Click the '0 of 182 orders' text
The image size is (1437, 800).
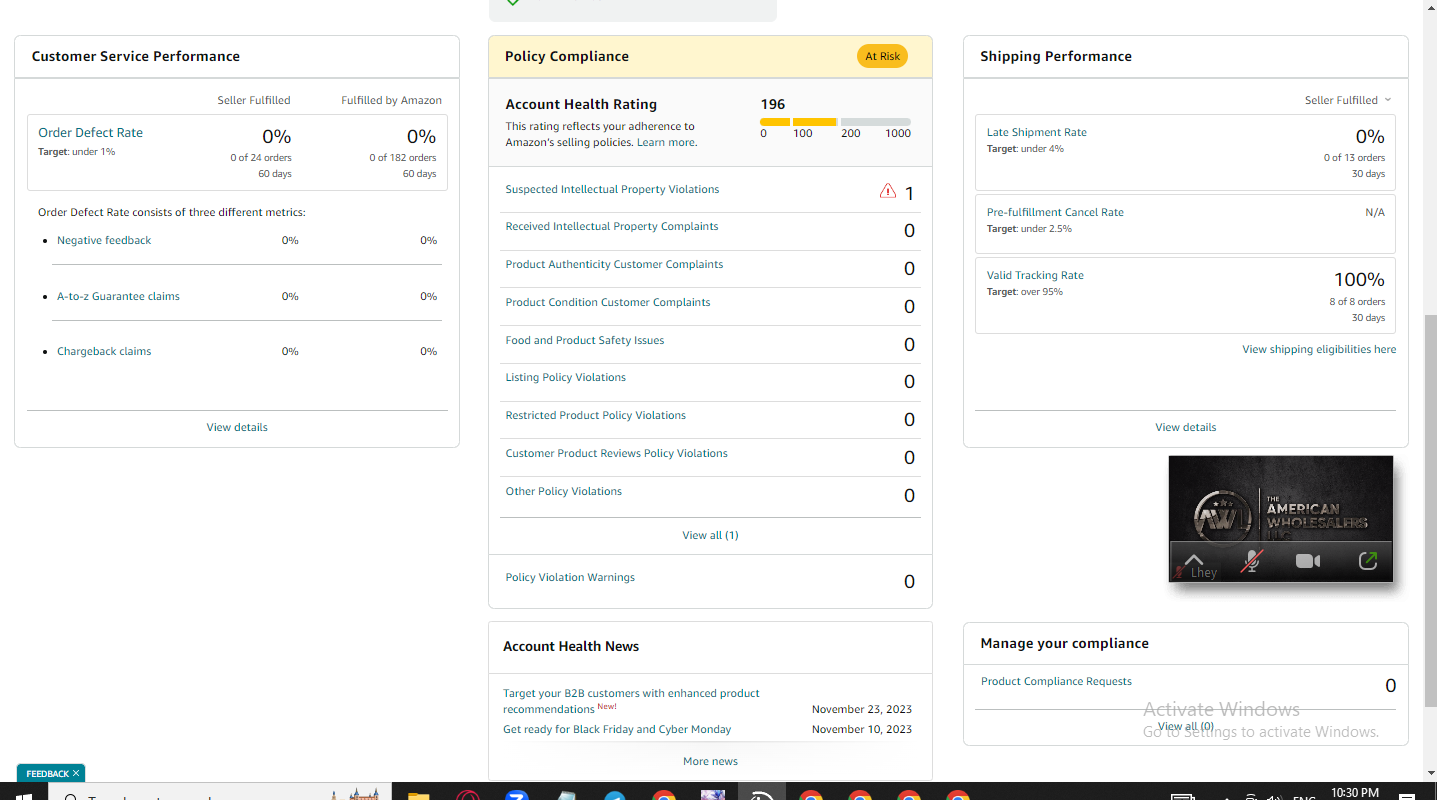403,157
